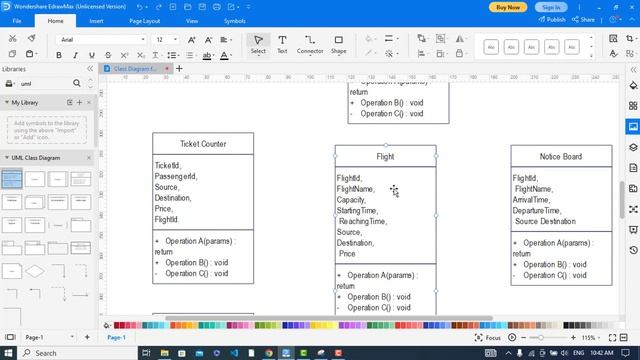Click the Flight class title
Image resolution: width=640 pixels, height=360 pixels.
pos(385,156)
